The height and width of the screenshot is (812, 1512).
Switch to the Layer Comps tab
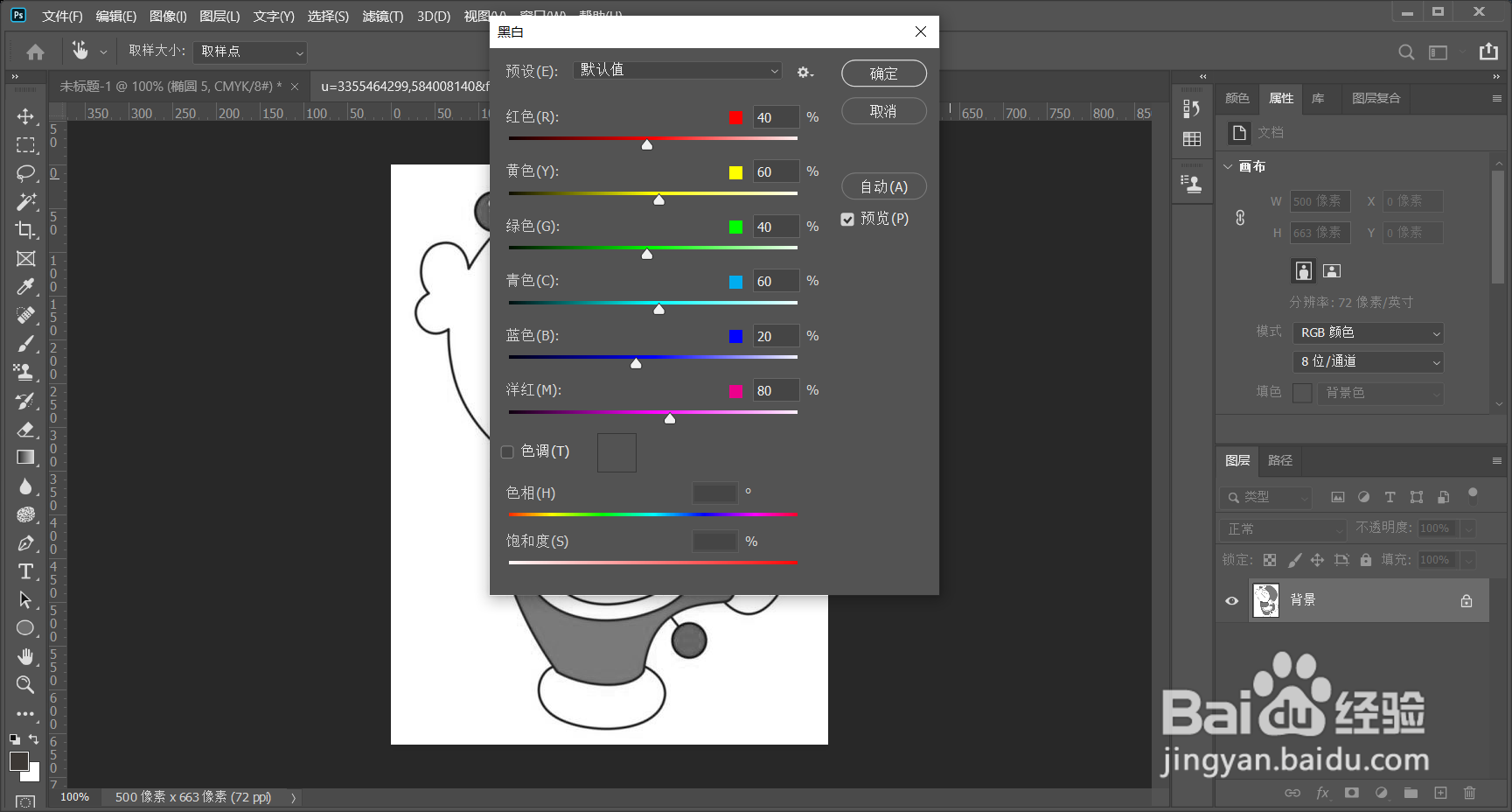pos(1376,99)
